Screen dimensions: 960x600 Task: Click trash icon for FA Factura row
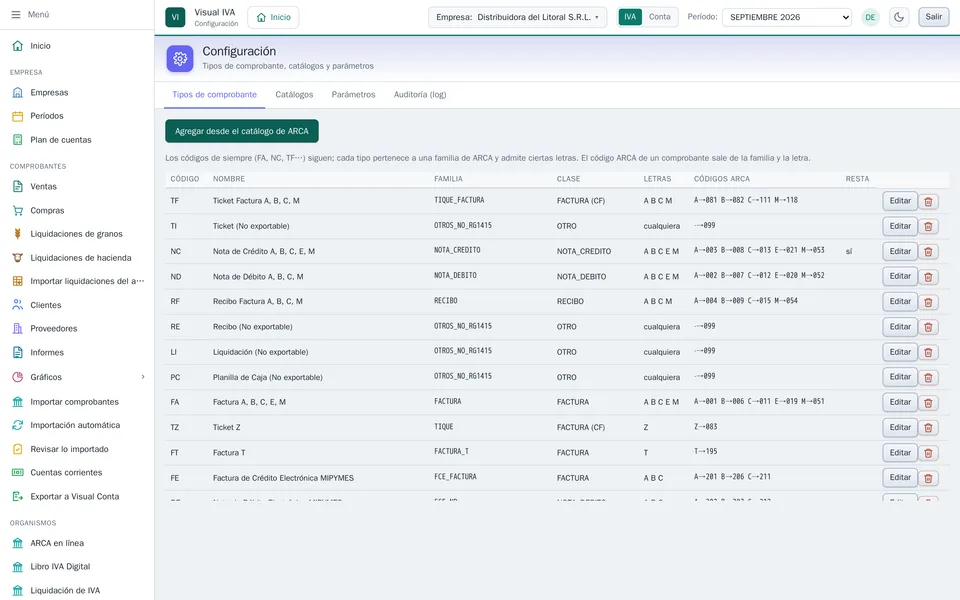928,403
